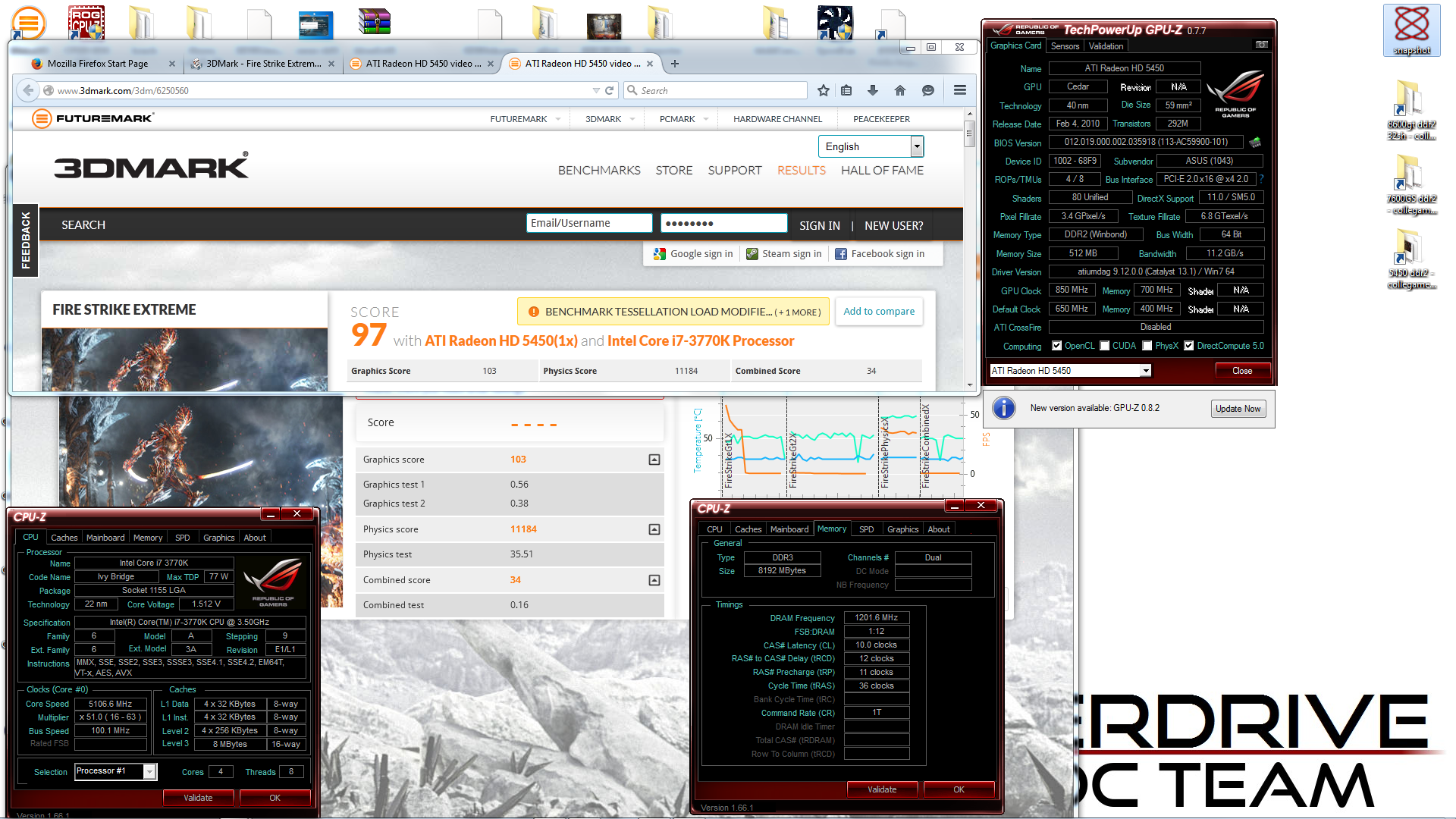Click the Email/Username input field
The image size is (1456, 819).
coord(589,223)
